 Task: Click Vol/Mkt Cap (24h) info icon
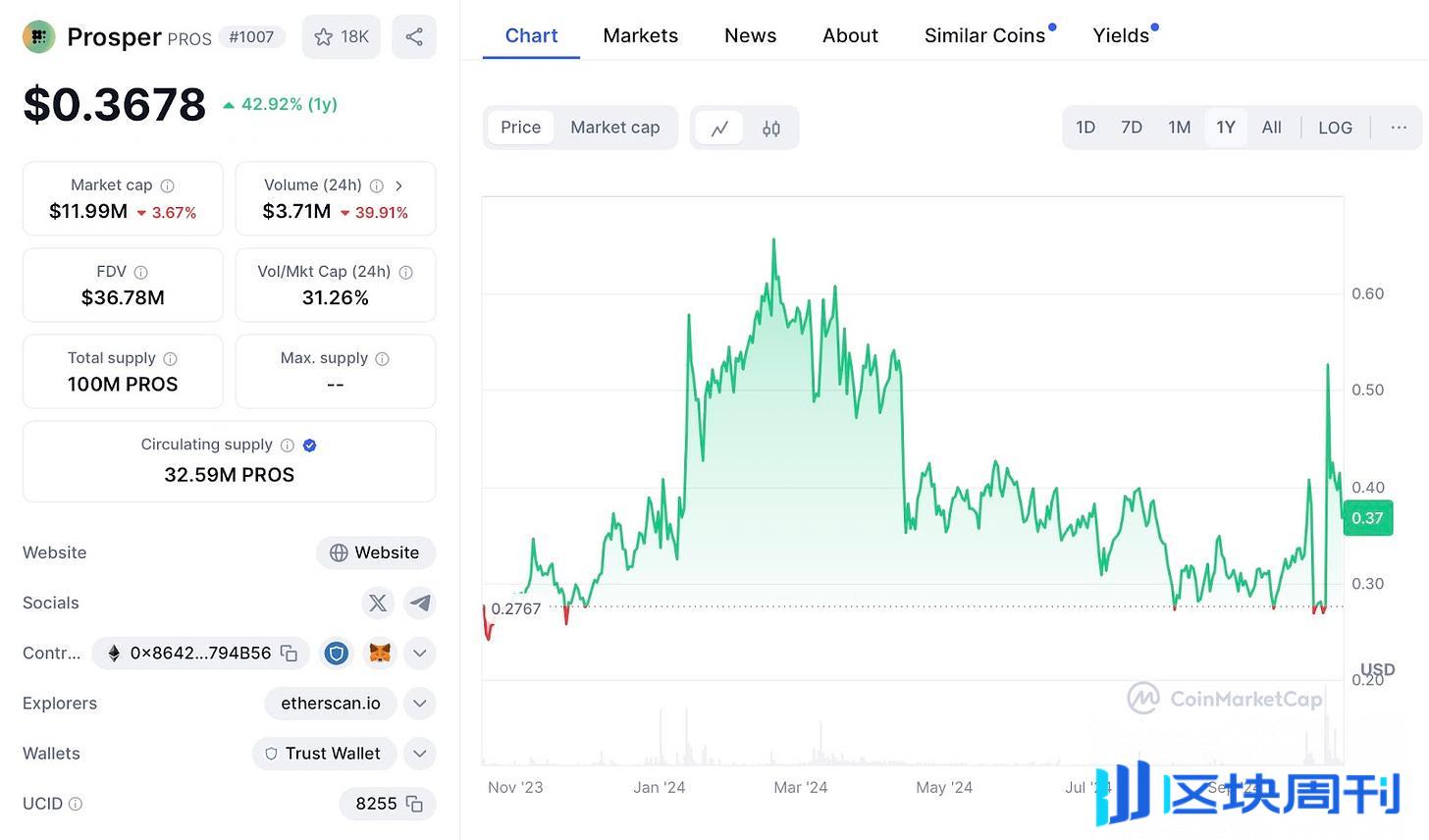click(x=405, y=272)
